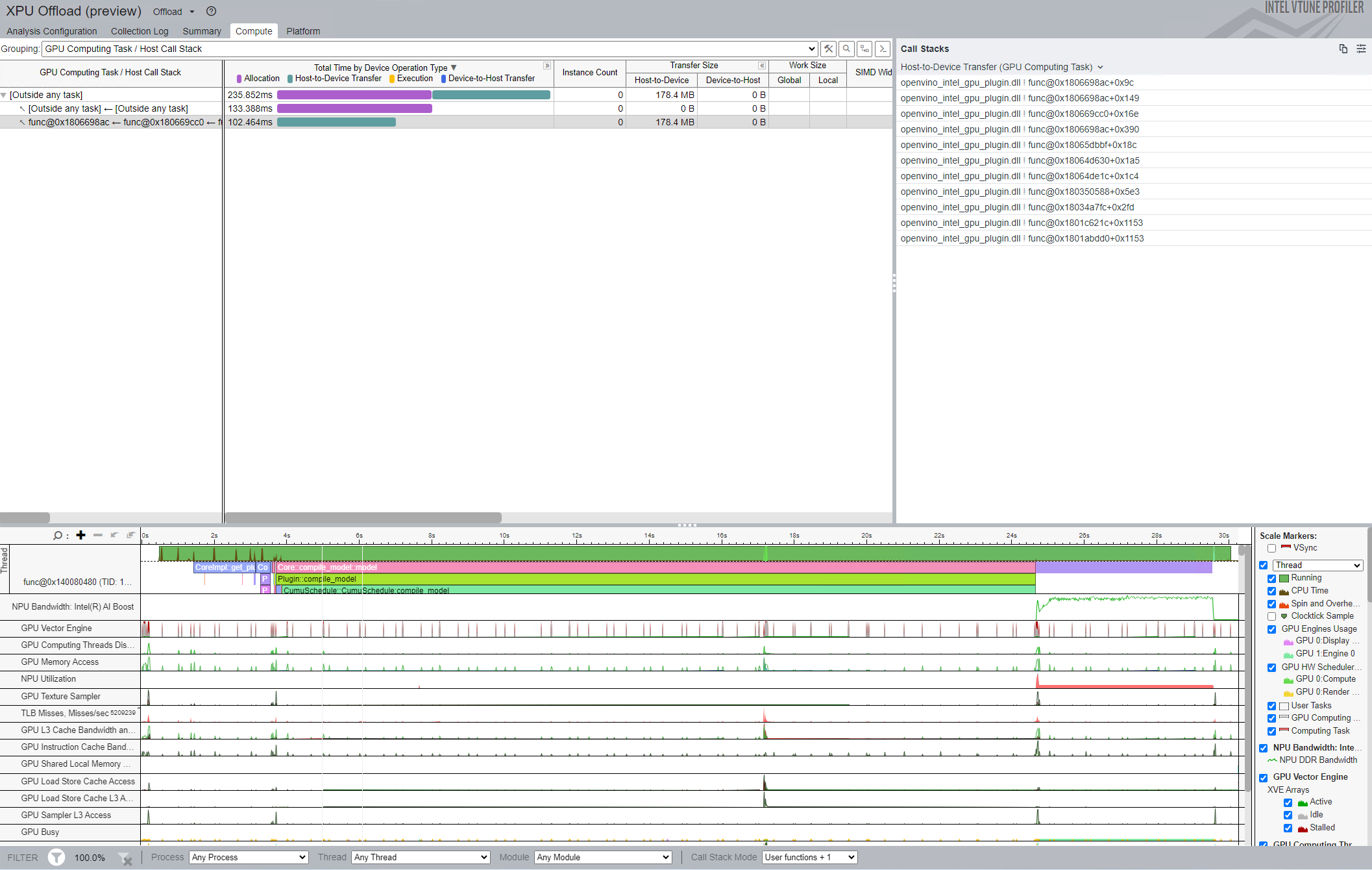Image resolution: width=1372 pixels, height=870 pixels.
Task: Zoom in timeline with plus icon
Action: coord(81,535)
